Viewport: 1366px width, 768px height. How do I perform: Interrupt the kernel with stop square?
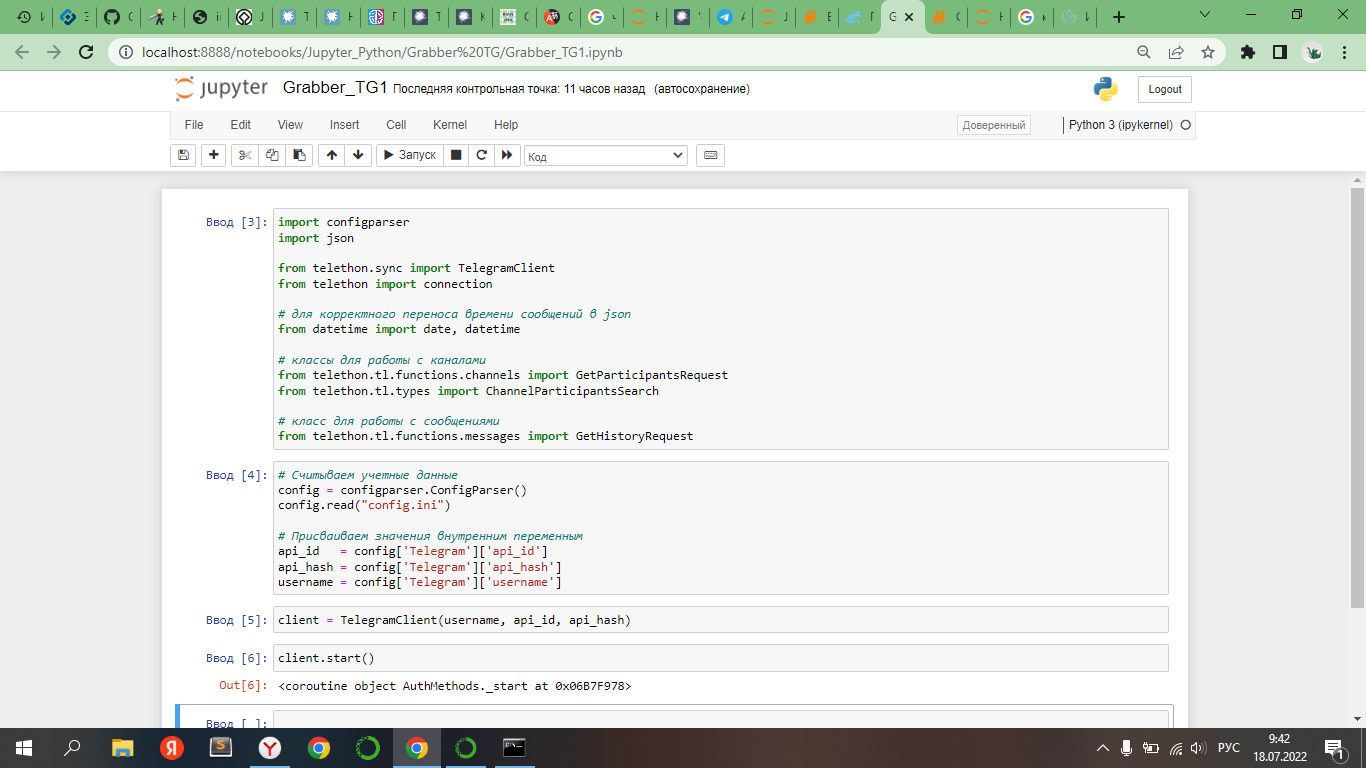456,155
